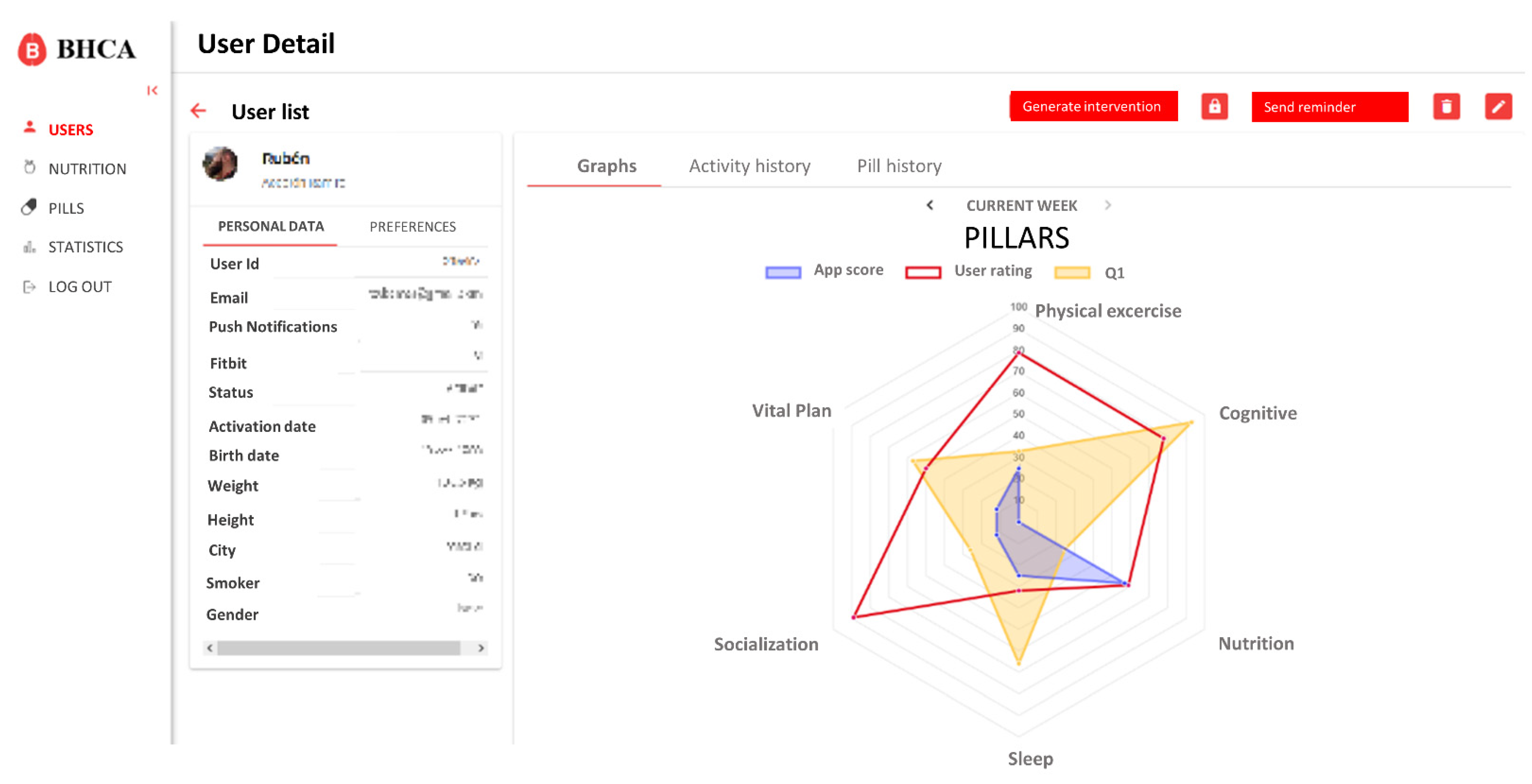This screenshot has height=784, width=1532.
Task: Click the Log Out sidebar item
Action: coord(79,287)
